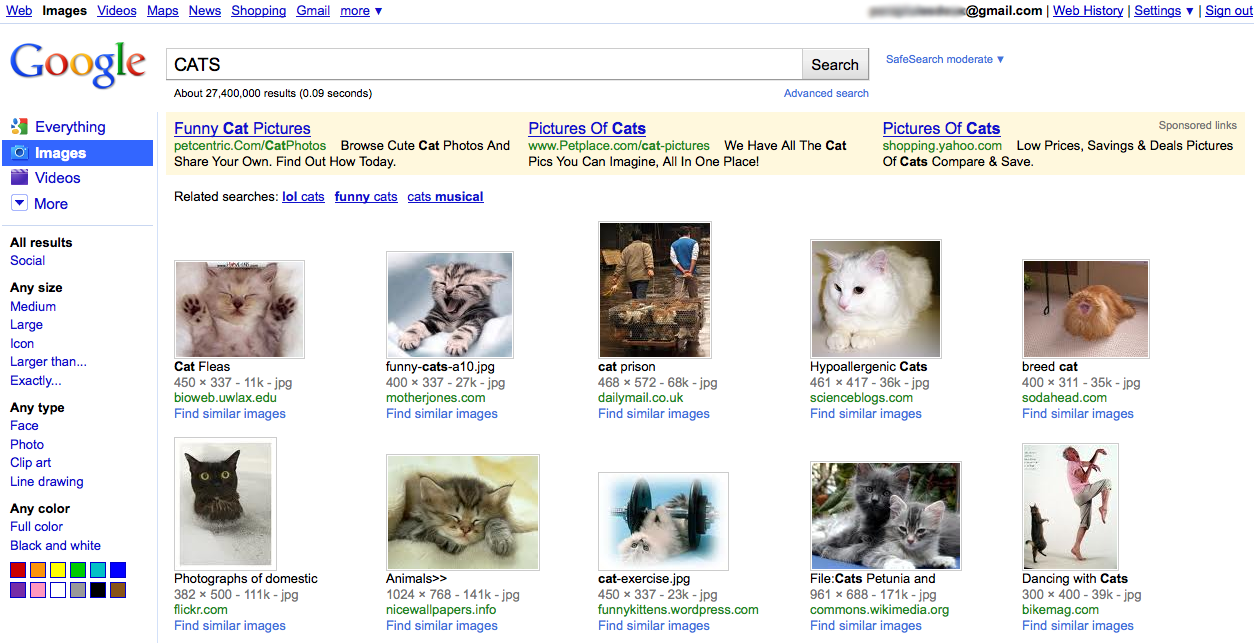Filter images by Clip art type
Screen dimensions: 1254x643
(30, 462)
